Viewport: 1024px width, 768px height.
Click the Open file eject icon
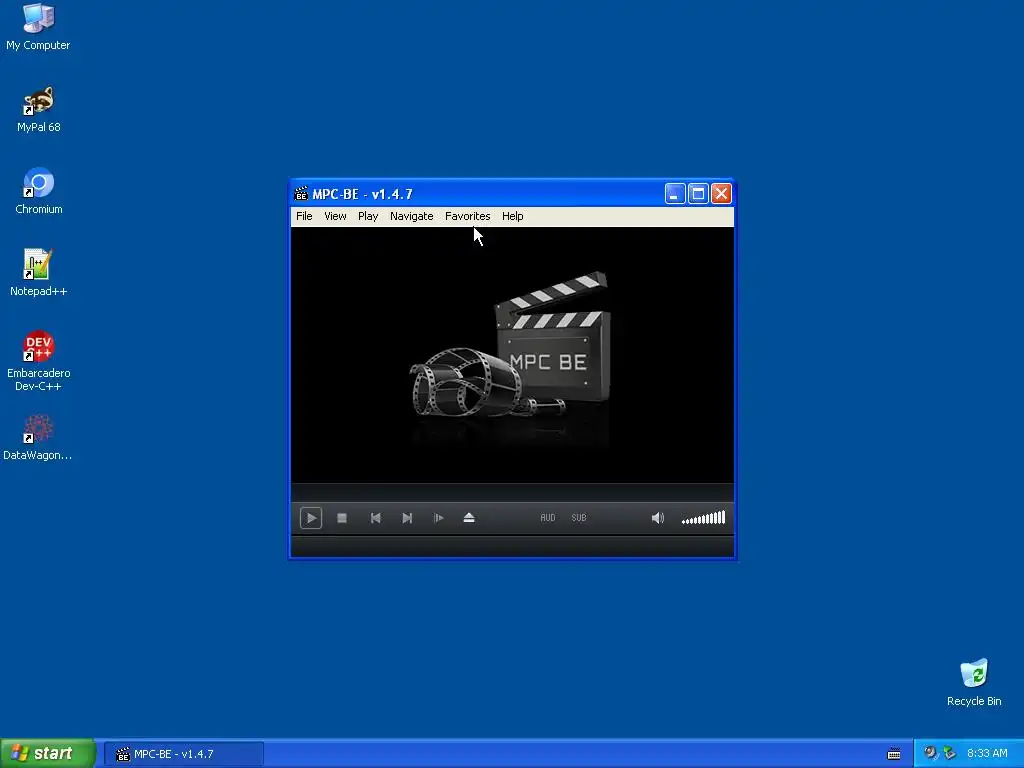[x=469, y=518]
